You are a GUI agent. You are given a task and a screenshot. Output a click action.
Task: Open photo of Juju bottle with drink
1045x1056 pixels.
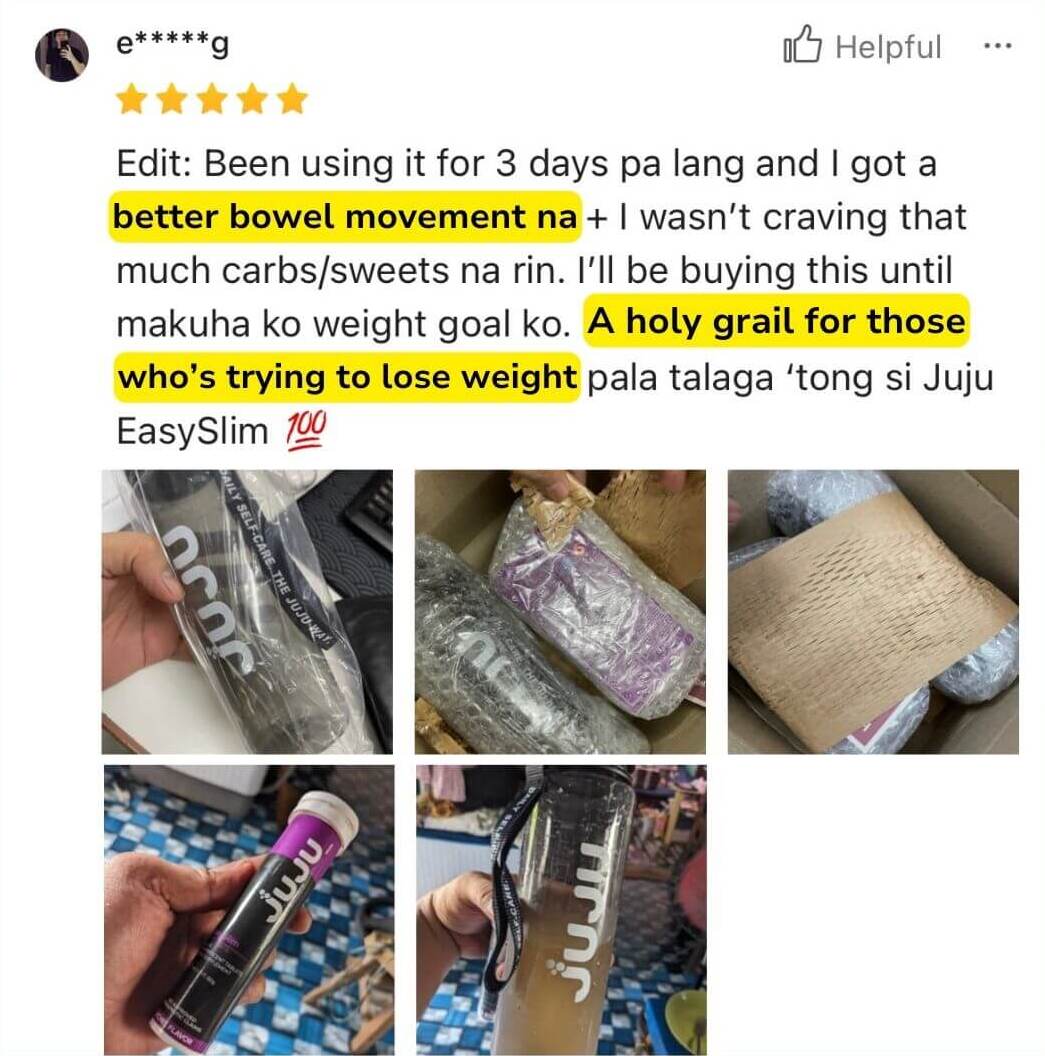pos(562,910)
